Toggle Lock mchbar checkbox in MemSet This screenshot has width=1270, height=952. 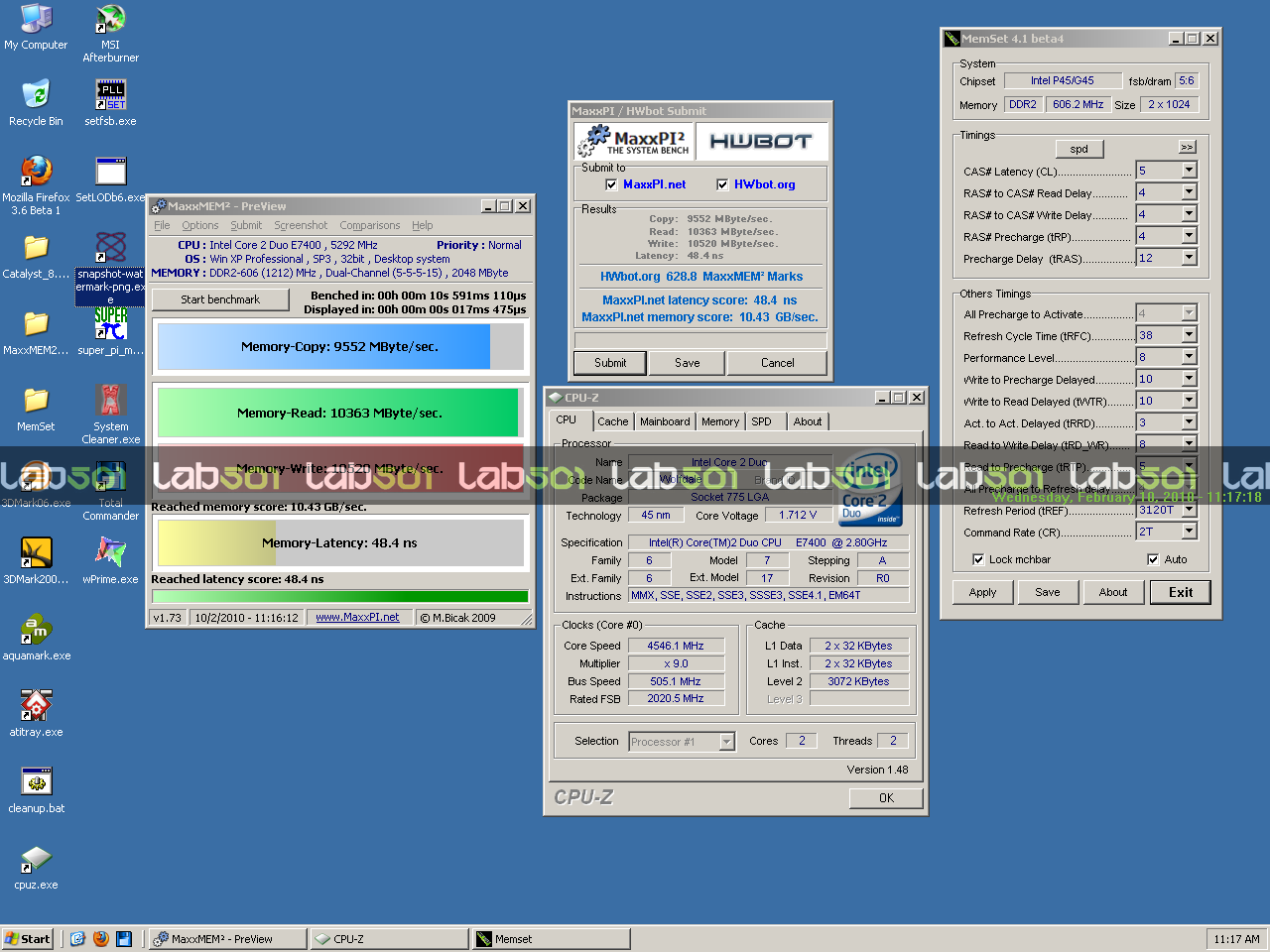coord(978,559)
